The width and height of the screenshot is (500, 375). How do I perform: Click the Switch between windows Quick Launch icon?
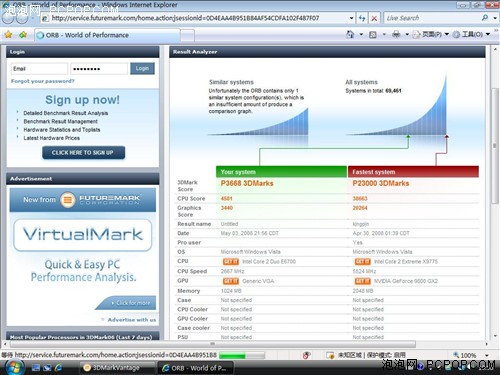click(47, 367)
